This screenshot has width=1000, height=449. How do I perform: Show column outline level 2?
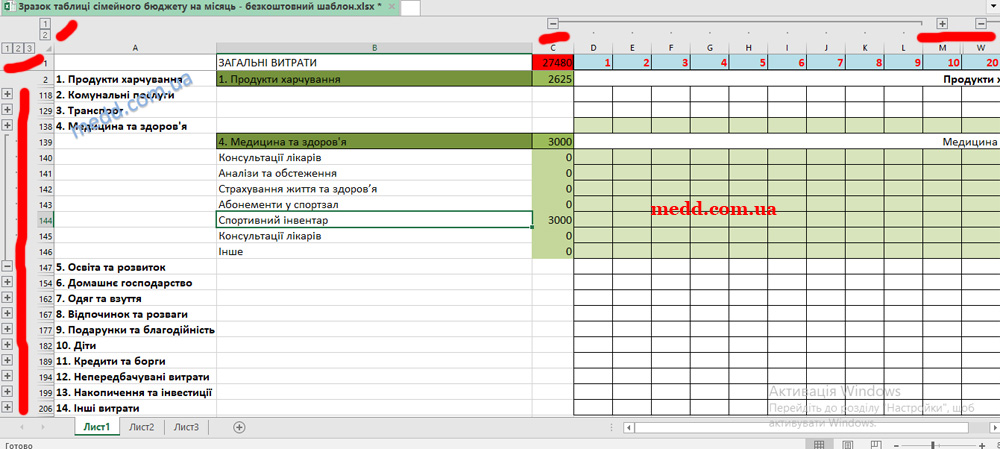coord(45,35)
